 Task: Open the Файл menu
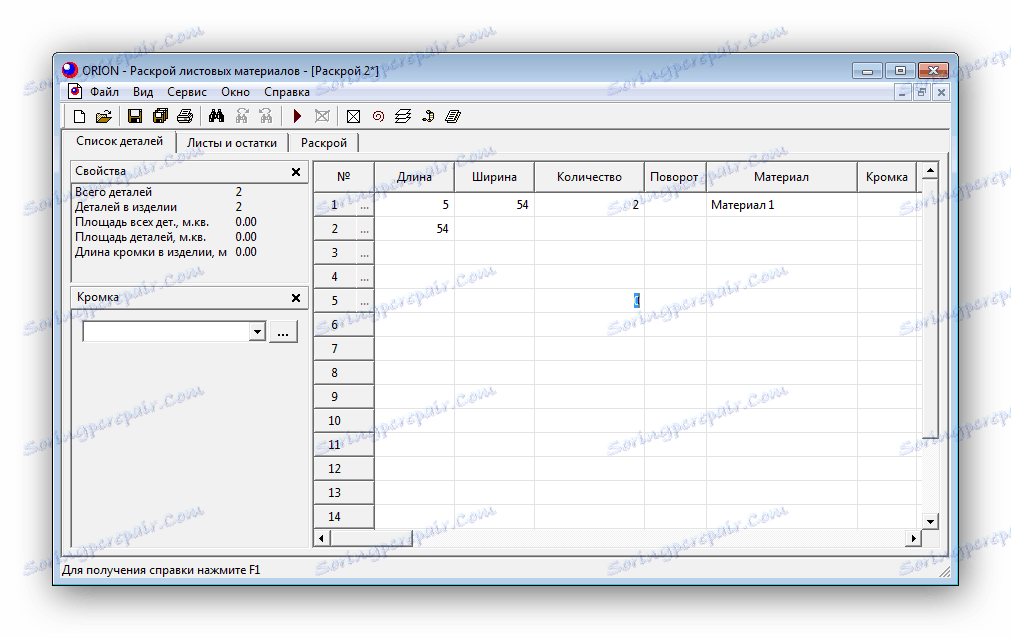click(x=104, y=92)
